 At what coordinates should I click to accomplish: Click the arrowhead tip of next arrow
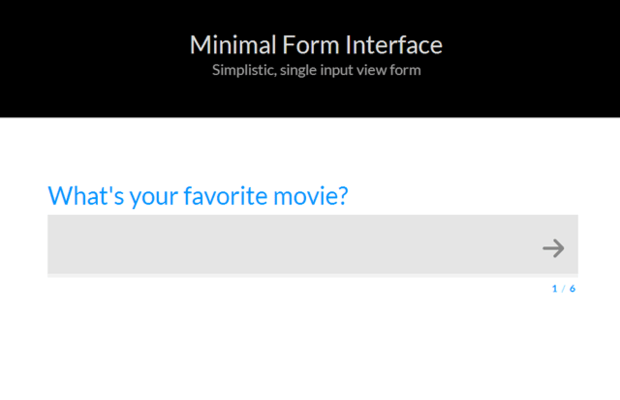pyautogui.click(x=561, y=248)
